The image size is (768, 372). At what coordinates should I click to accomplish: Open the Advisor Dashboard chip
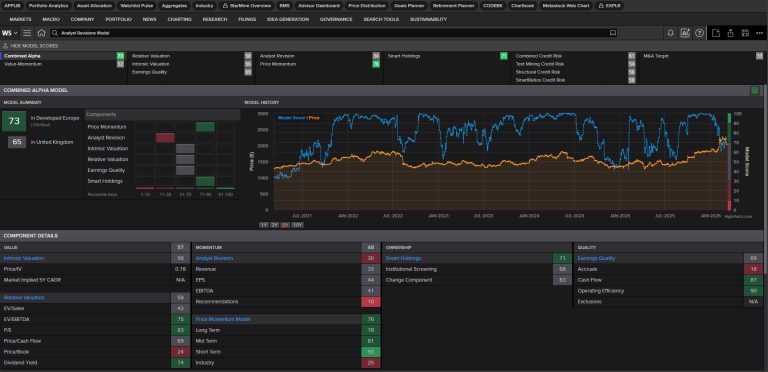tap(319, 6)
